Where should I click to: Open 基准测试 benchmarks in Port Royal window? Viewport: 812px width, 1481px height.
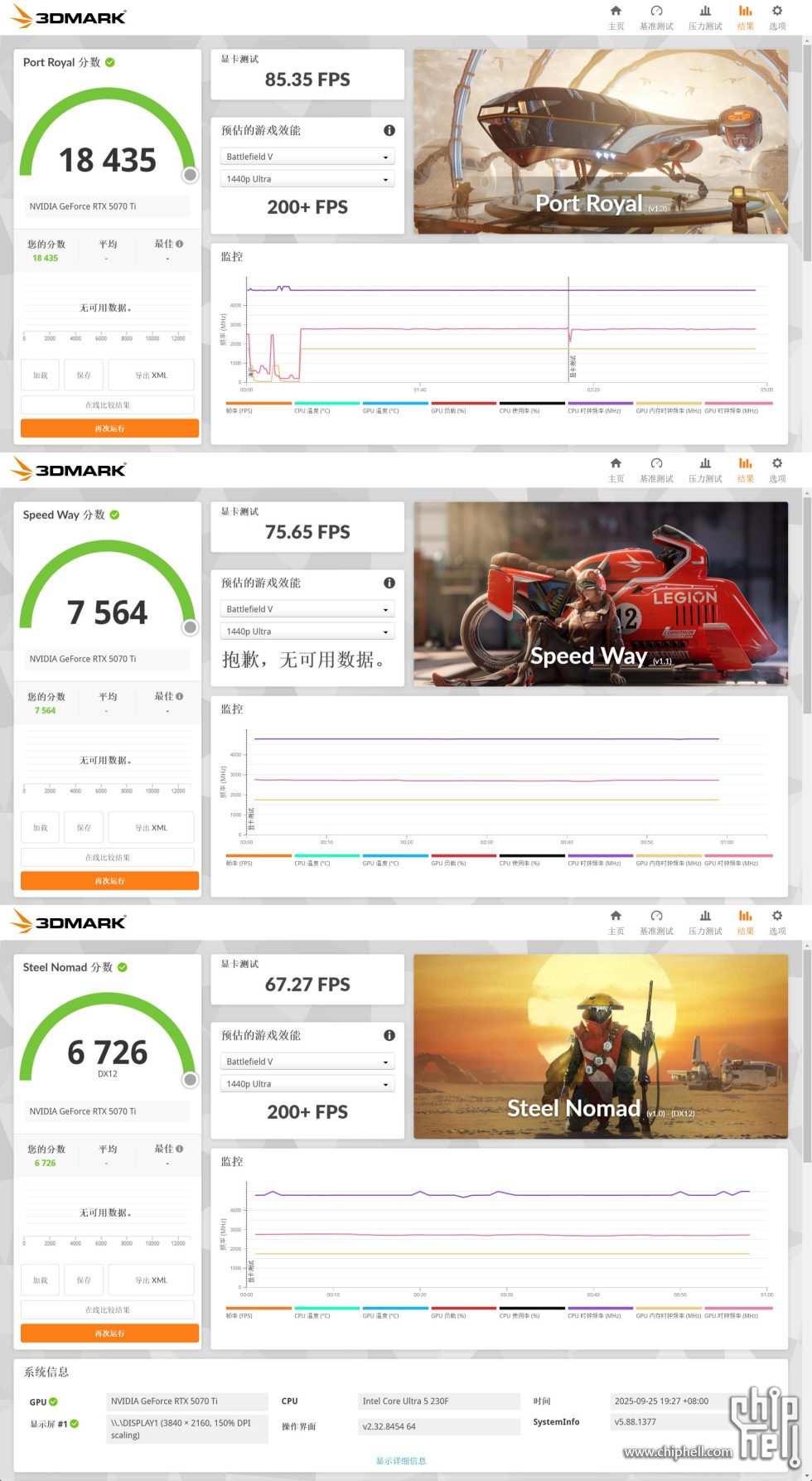(656, 17)
